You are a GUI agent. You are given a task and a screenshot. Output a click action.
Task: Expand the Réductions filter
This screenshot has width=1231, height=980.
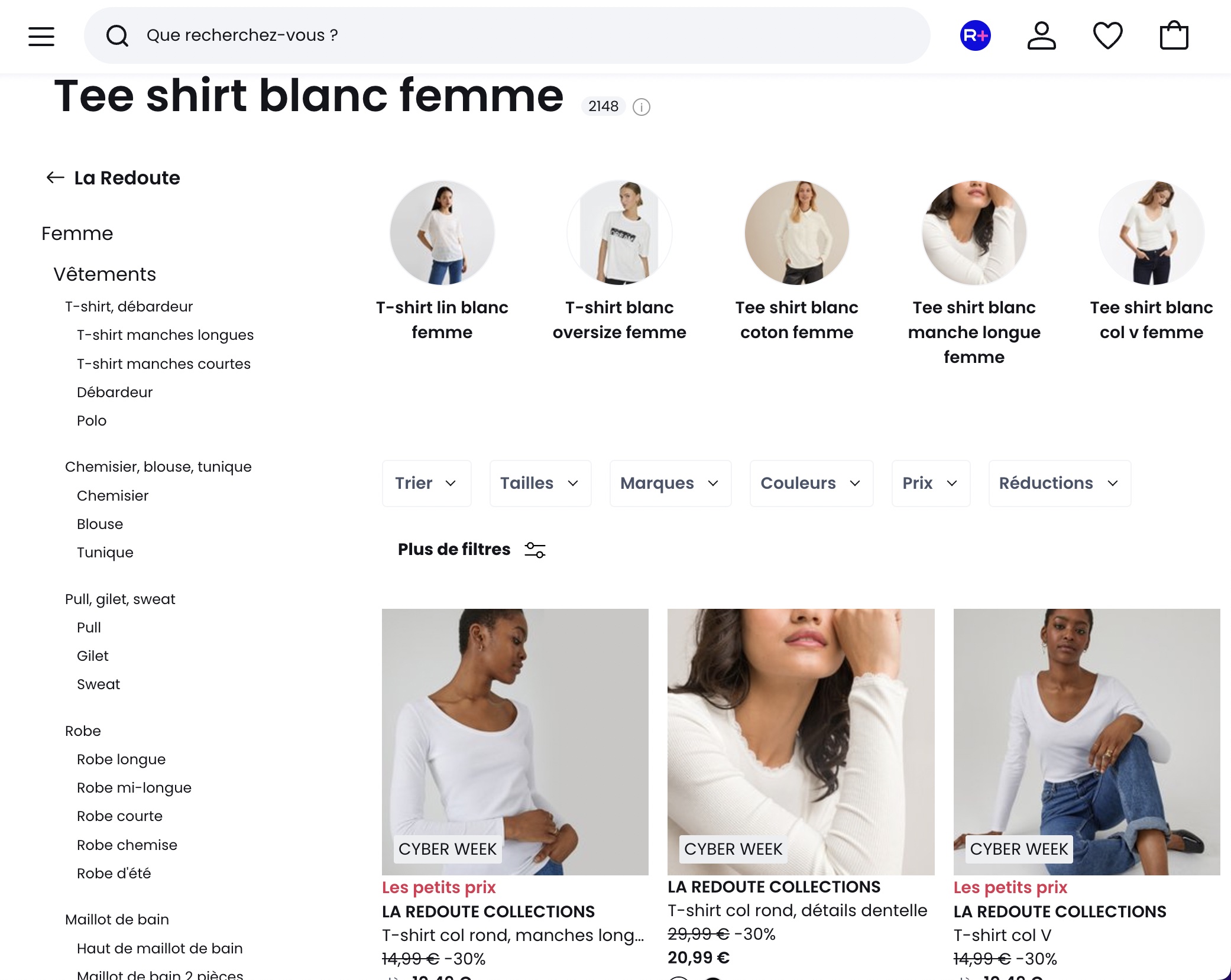coord(1059,483)
